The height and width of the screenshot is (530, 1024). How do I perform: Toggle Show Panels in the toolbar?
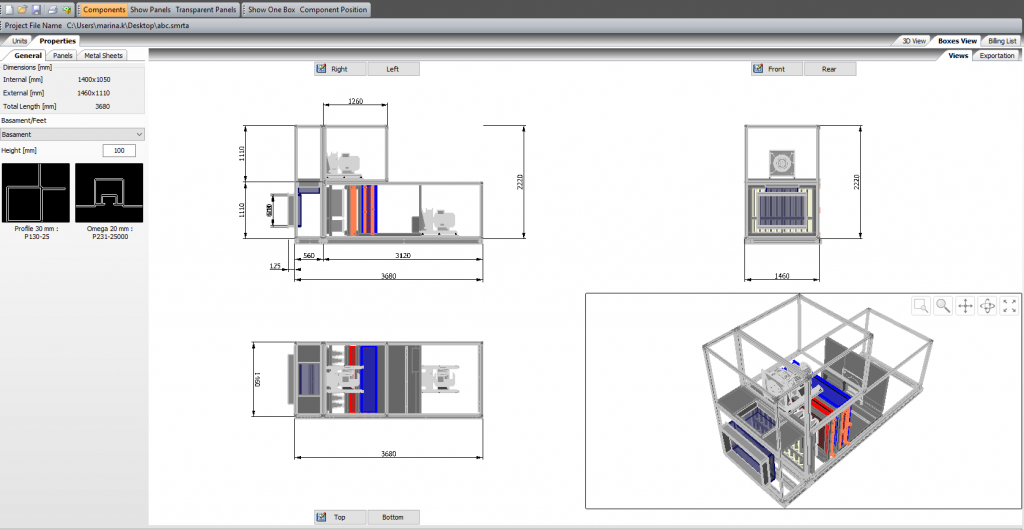click(x=151, y=9)
